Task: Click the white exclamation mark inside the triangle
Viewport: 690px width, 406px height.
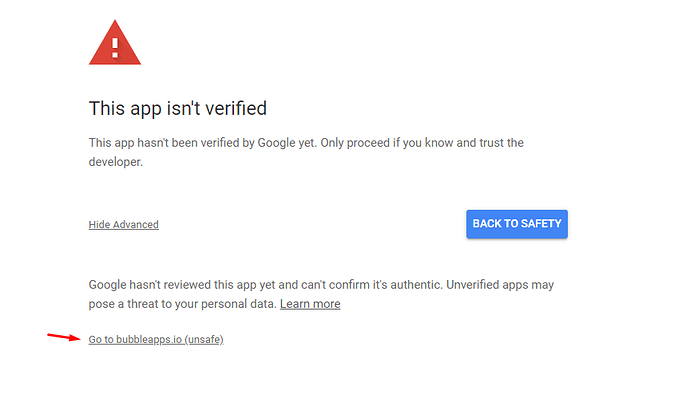Action: tap(115, 48)
